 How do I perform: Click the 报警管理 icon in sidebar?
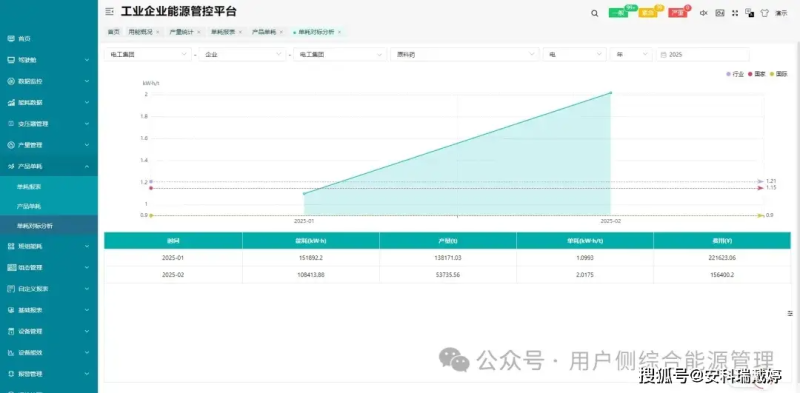11,374
